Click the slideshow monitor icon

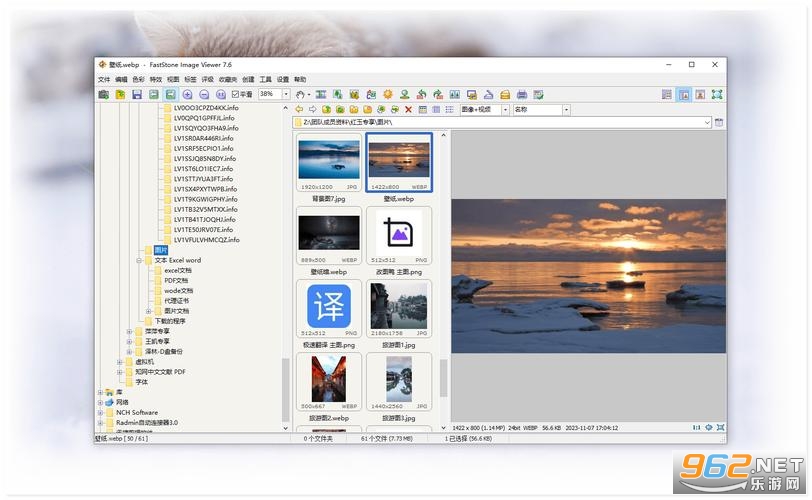point(472,95)
